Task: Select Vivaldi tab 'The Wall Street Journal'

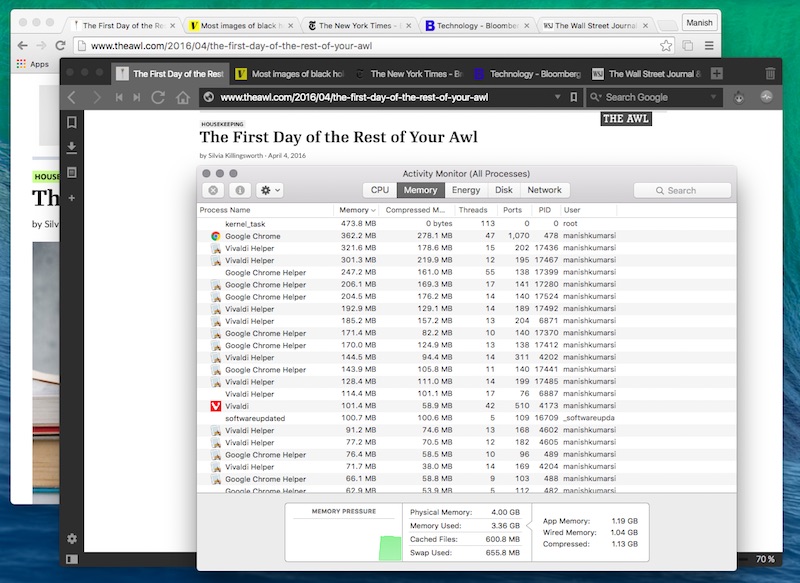Action: (x=646, y=74)
